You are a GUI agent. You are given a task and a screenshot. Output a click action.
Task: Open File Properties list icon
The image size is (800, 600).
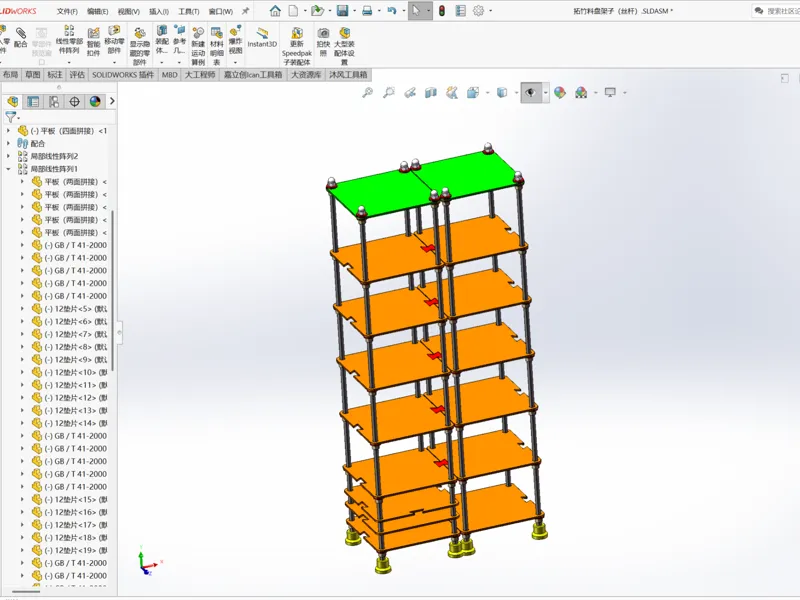click(x=460, y=11)
